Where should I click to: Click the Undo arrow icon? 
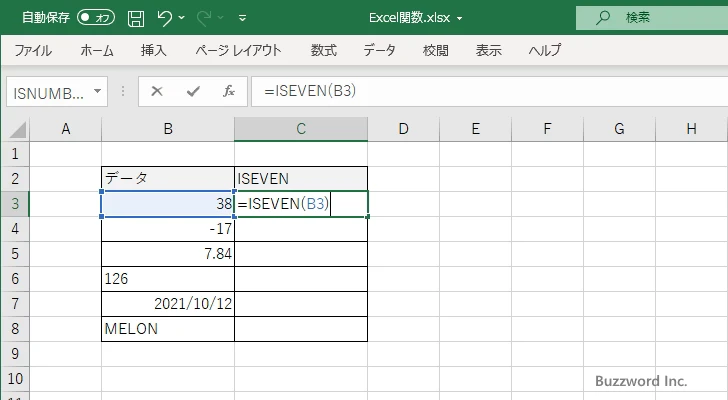[164, 18]
